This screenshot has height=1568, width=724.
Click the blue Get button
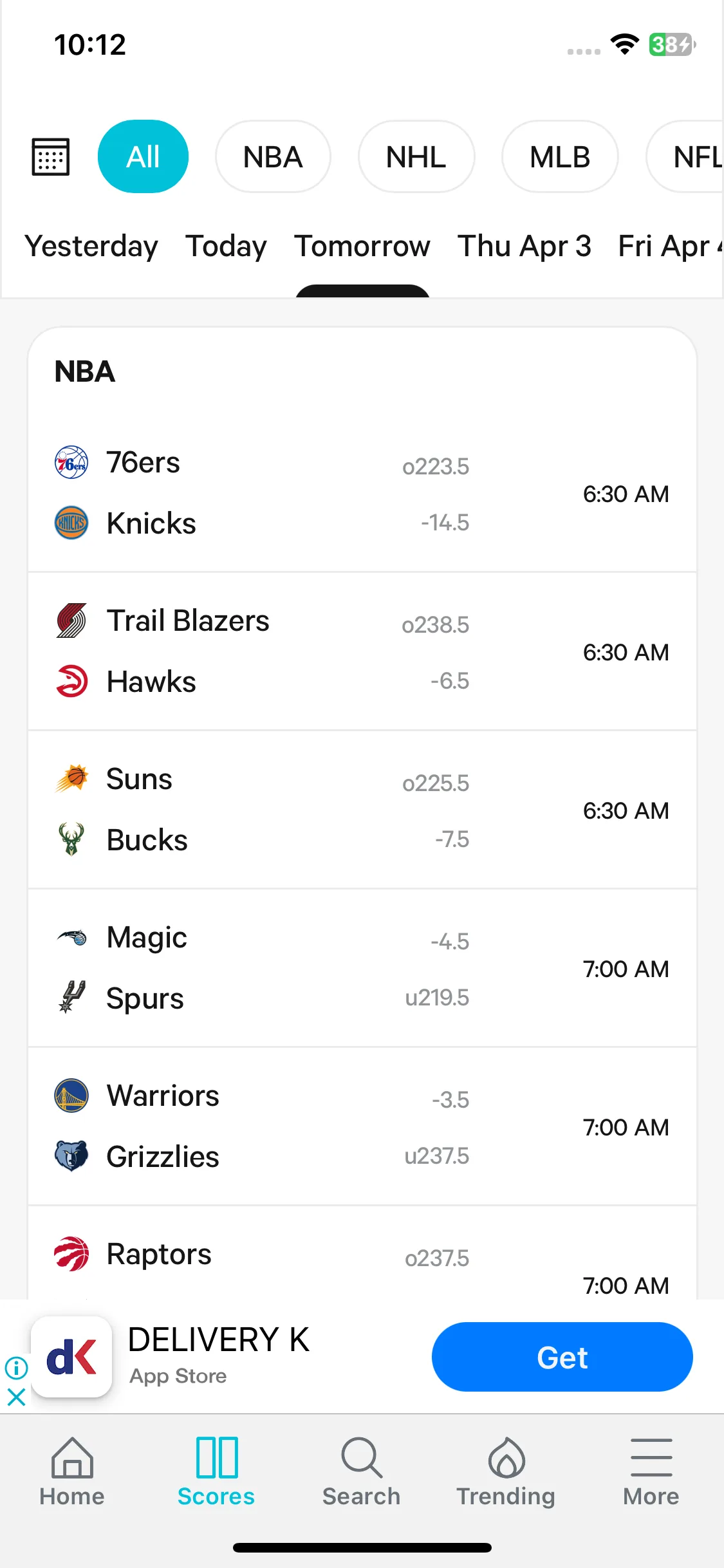pos(562,1357)
